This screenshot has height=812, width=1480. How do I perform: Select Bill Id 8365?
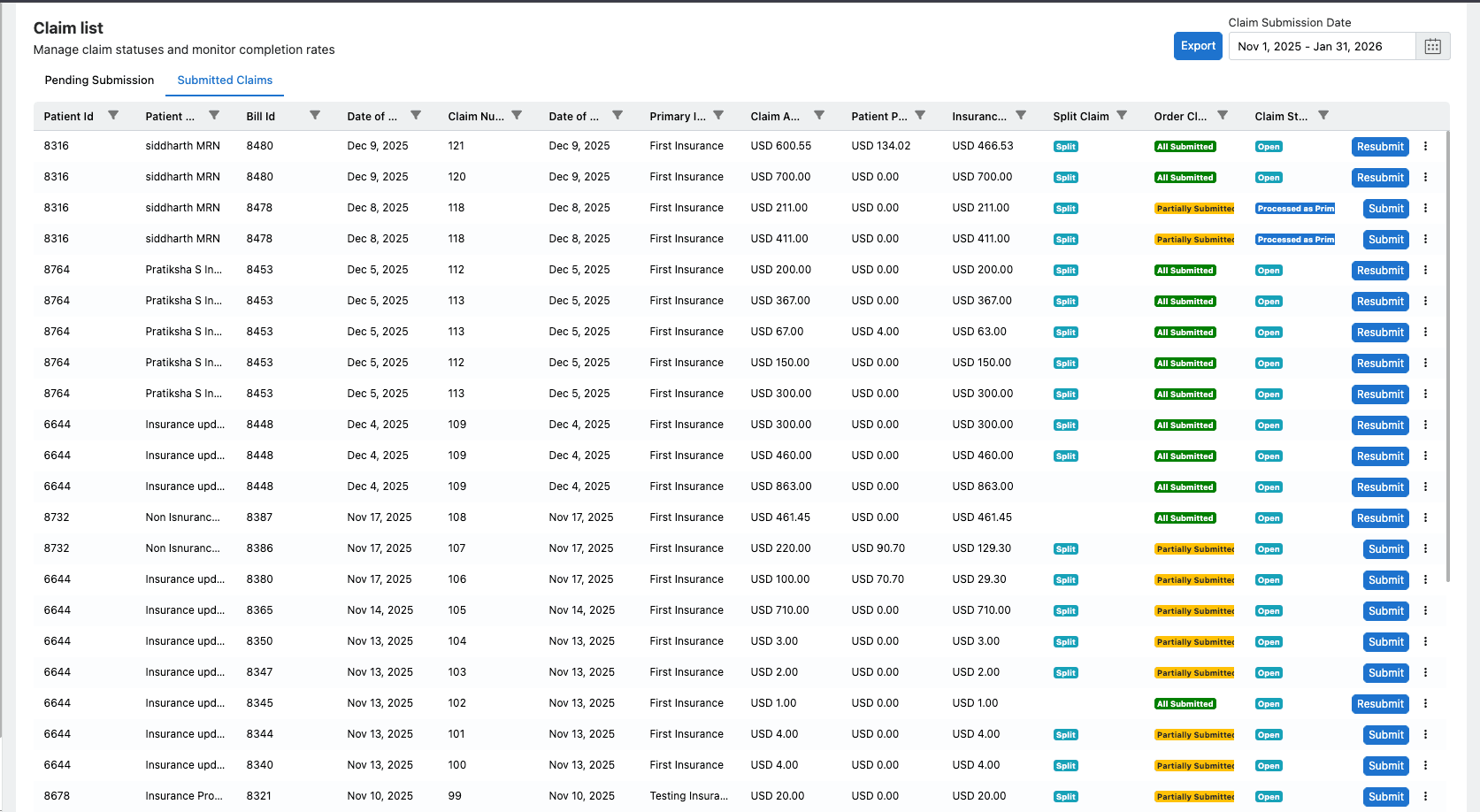click(x=259, y=610)
